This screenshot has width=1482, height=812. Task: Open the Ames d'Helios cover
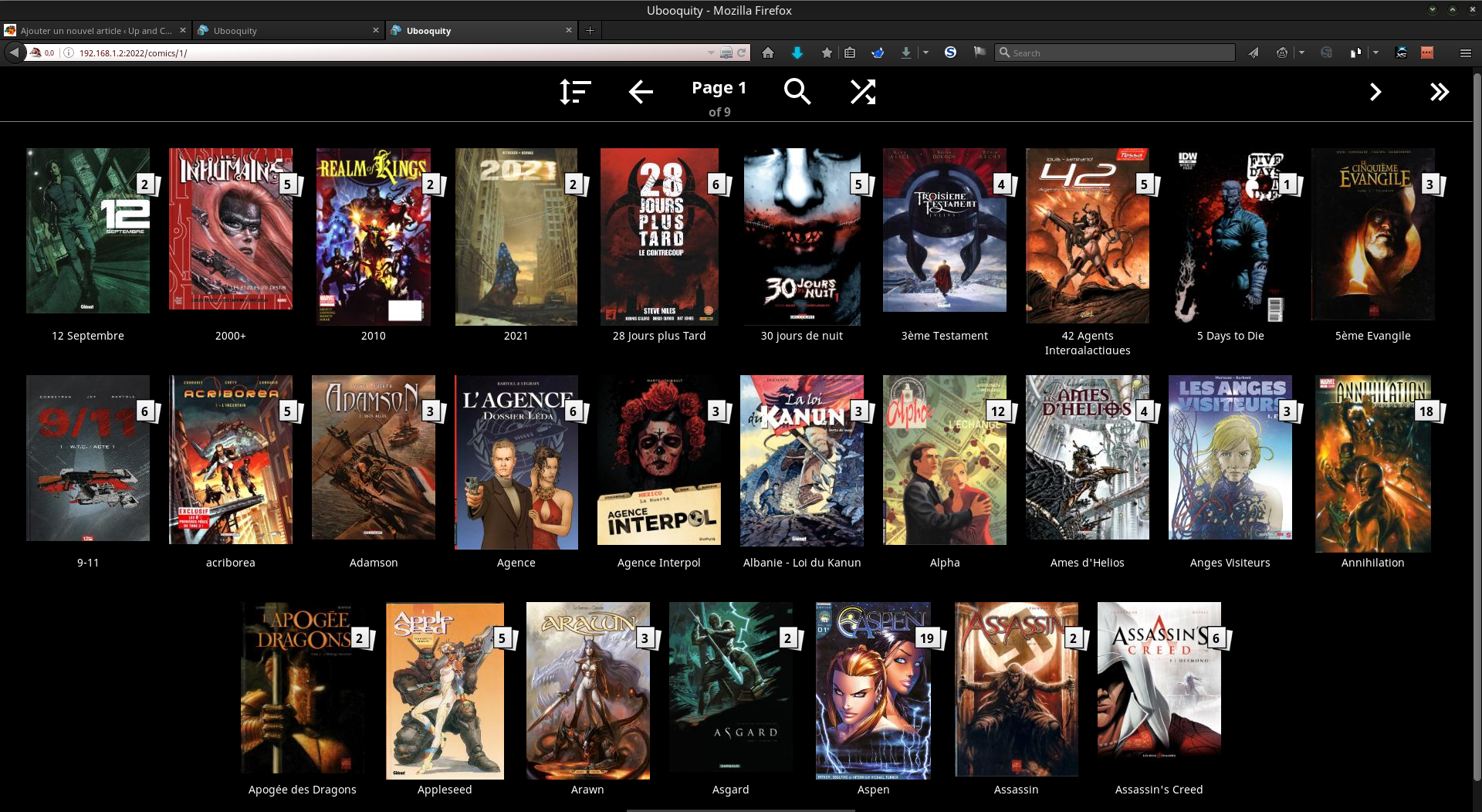[x=1088, y=457]
